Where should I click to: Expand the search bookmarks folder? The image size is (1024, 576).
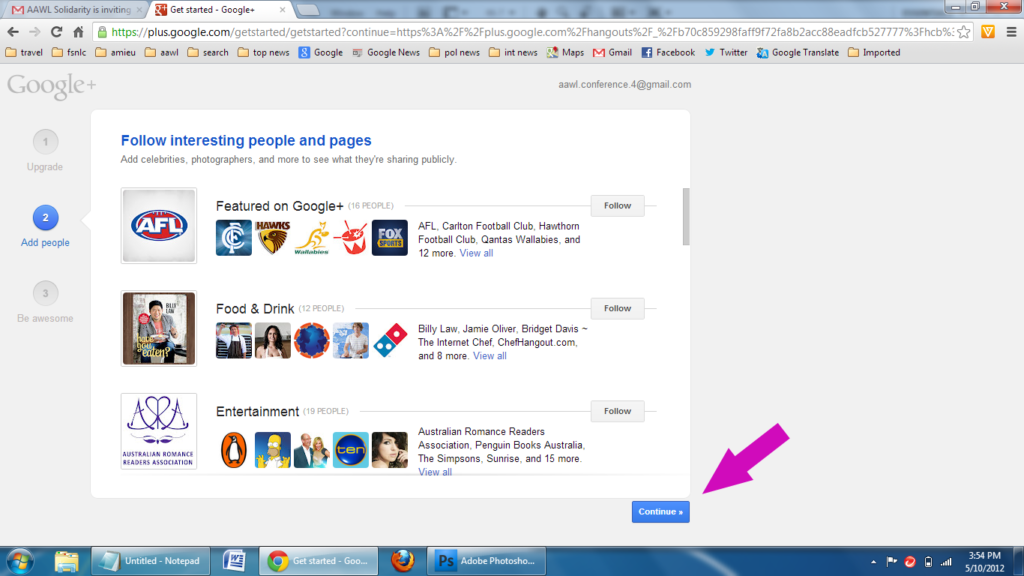point(208,52)
